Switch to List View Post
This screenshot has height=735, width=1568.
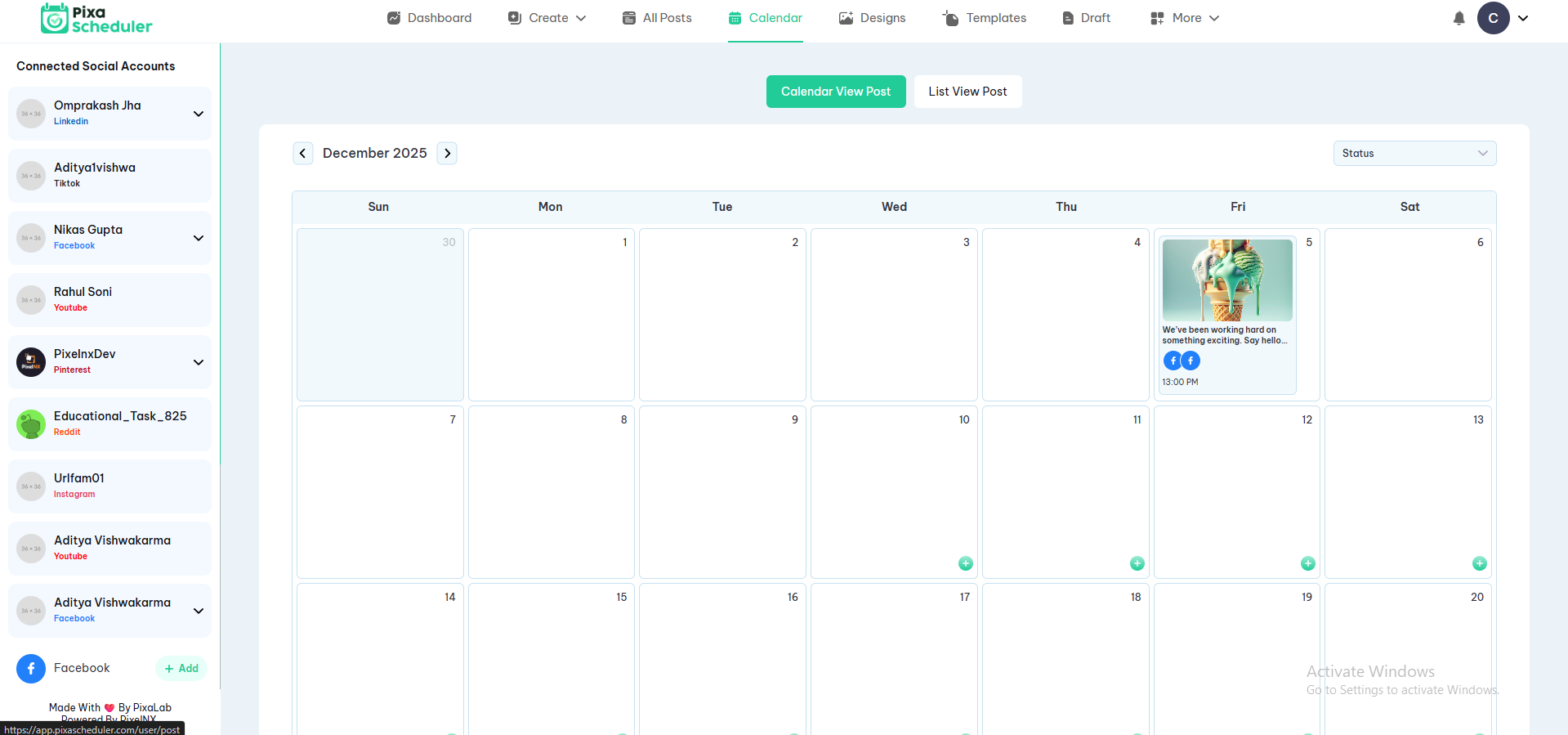(967, 92)
